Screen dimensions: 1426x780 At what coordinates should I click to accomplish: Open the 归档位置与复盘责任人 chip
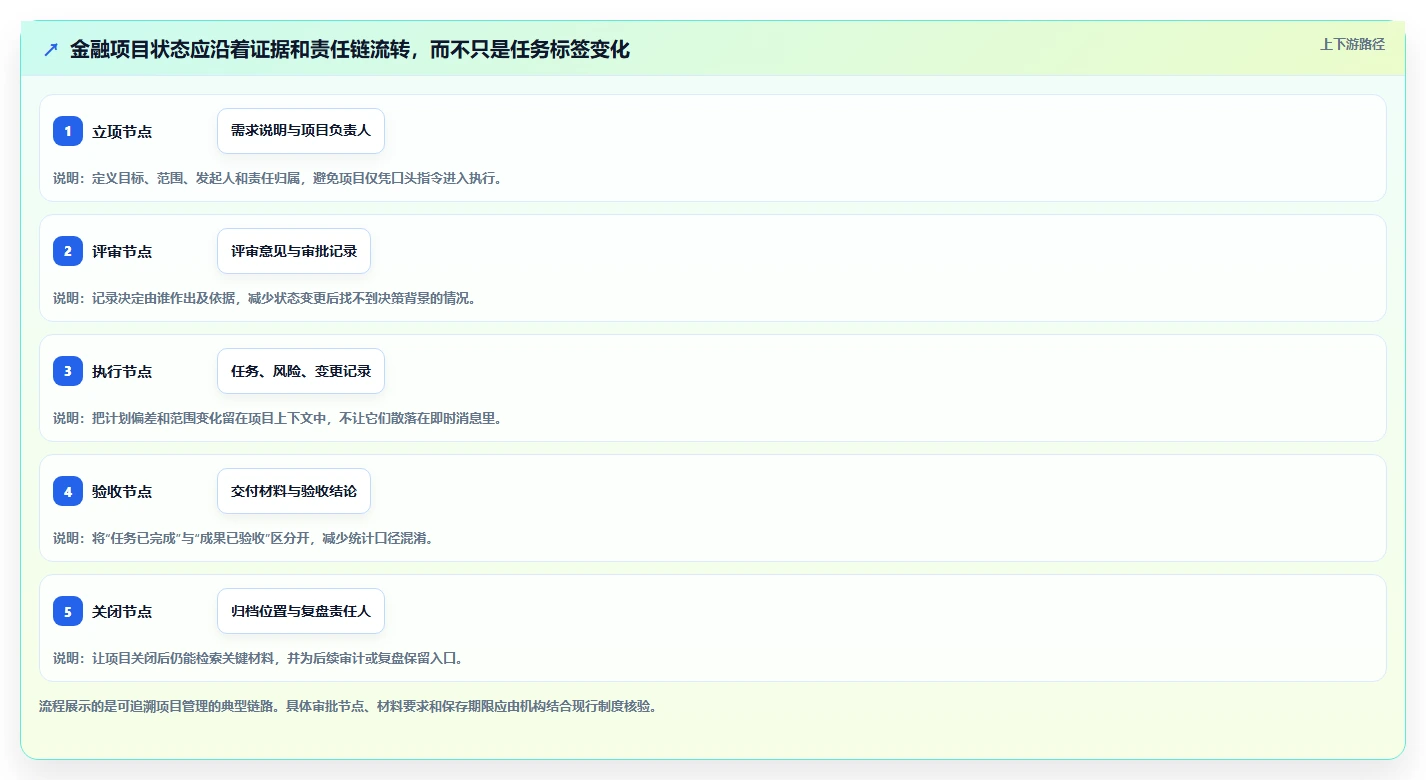click(301, 611)
